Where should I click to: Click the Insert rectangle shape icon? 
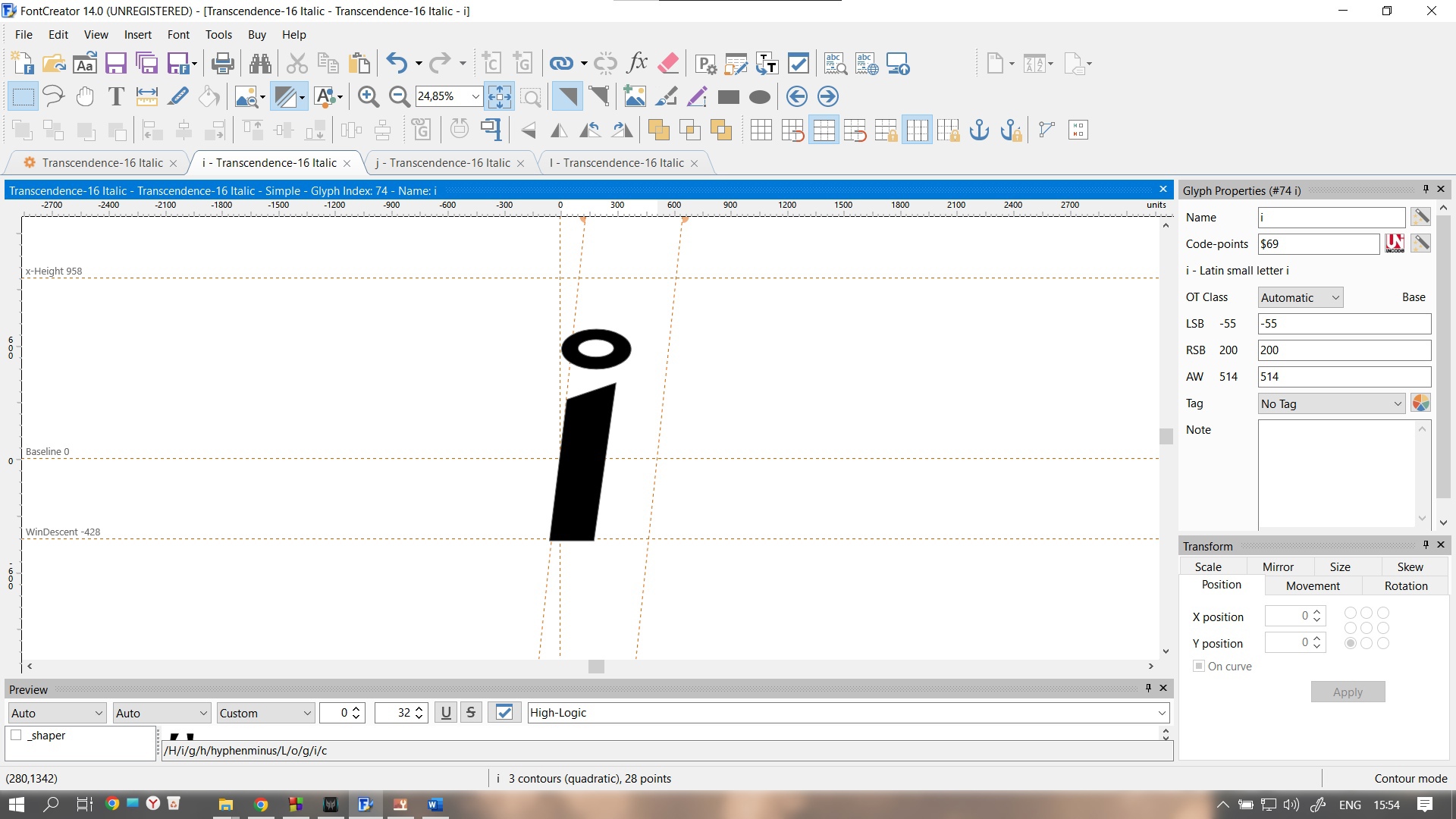click(728, 96)
